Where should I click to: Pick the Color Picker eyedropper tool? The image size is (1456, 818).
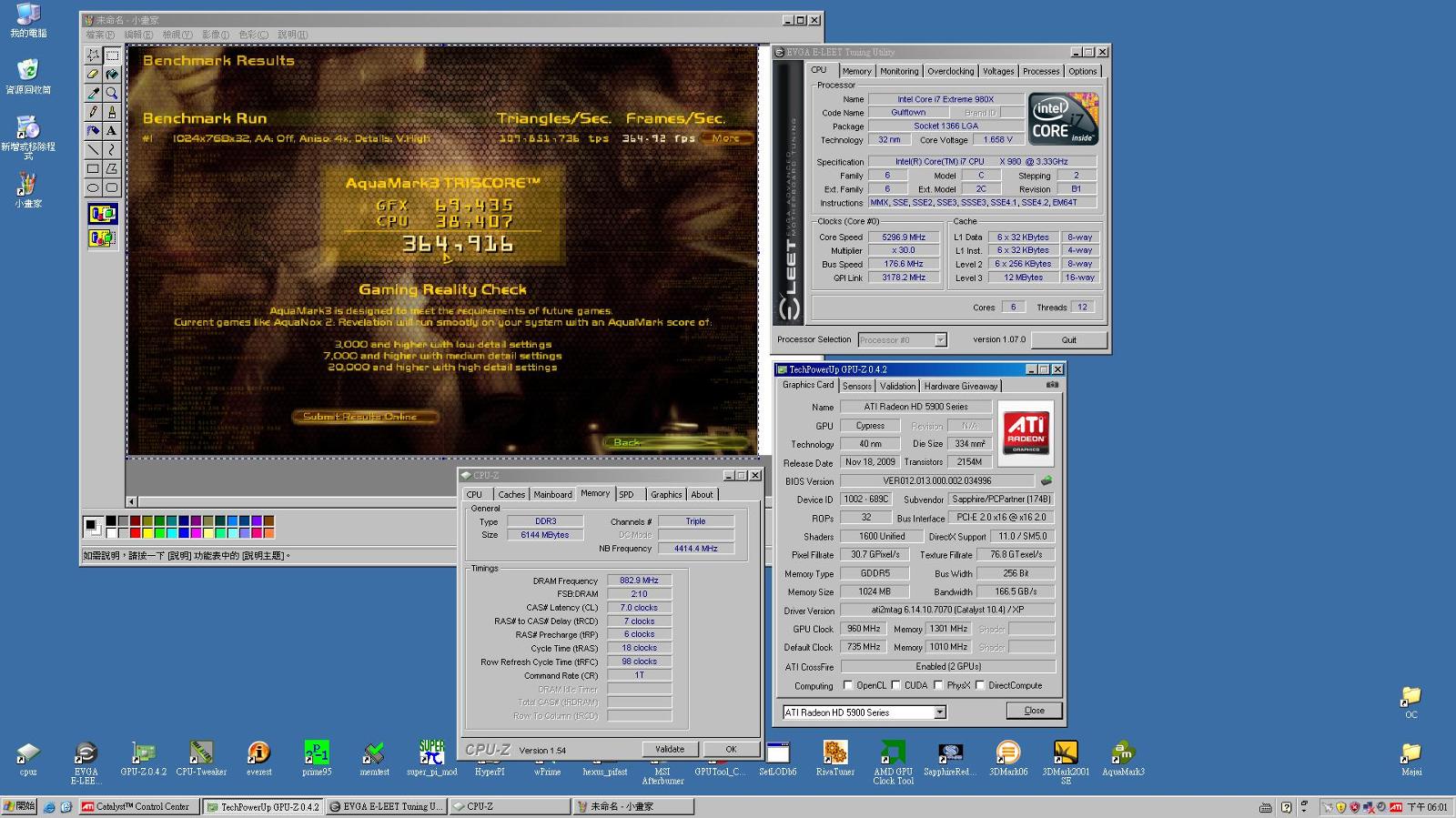tap(93, 93)
